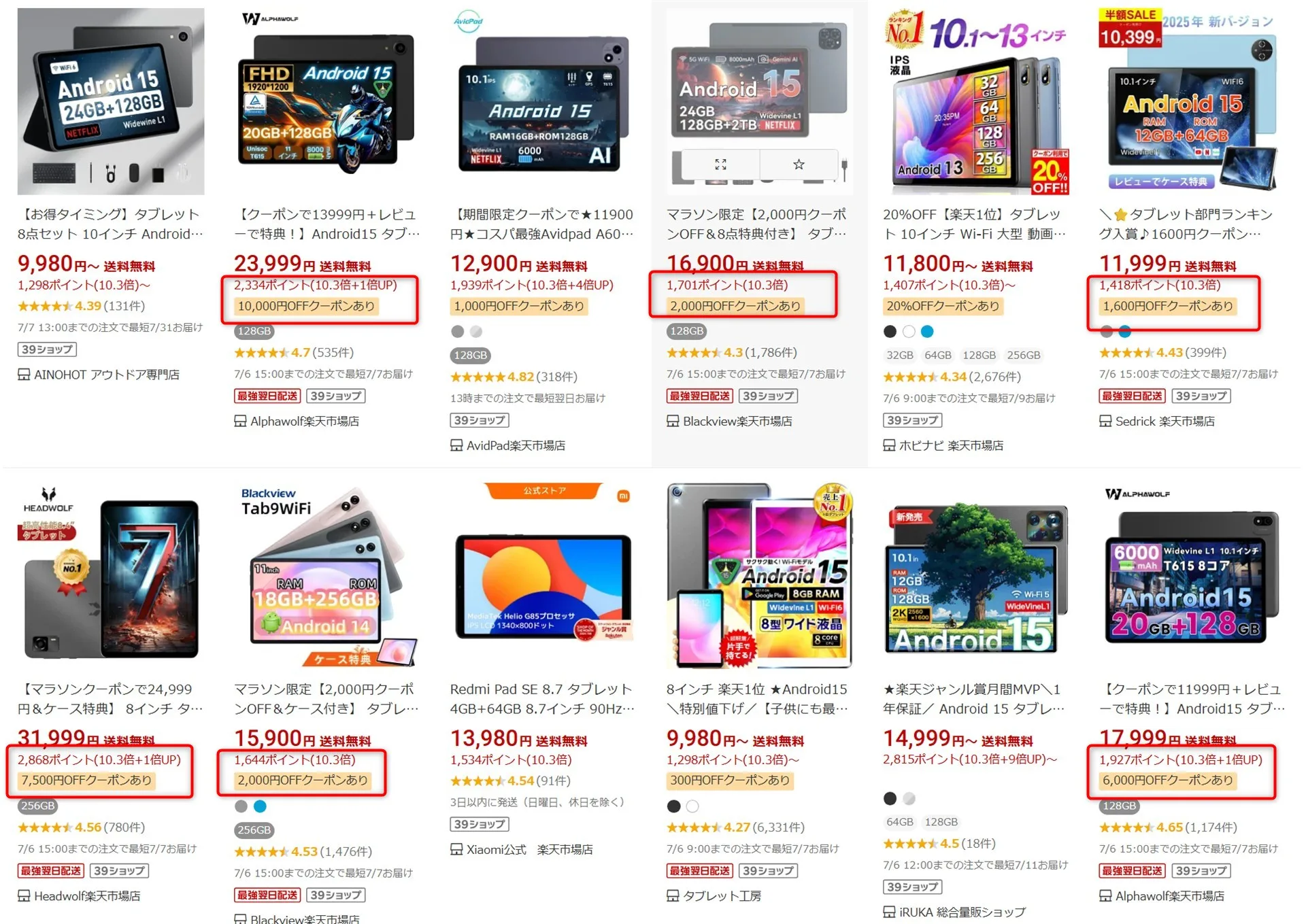Click 7,500円OFFクーポンあり coupon on Headwolf tablet
The image size is (1306, 924).
(x=86, y=780)
